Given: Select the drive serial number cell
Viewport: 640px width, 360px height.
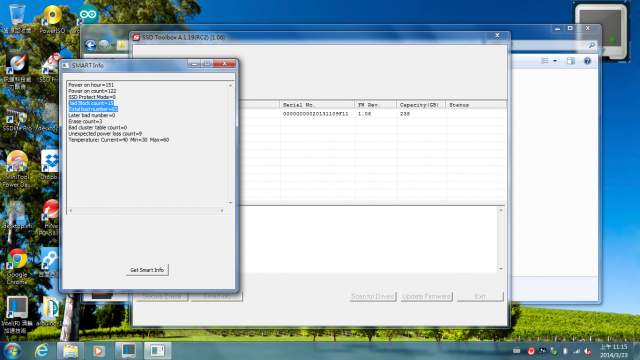Looking at the screenshot, I should click(316, 114).
